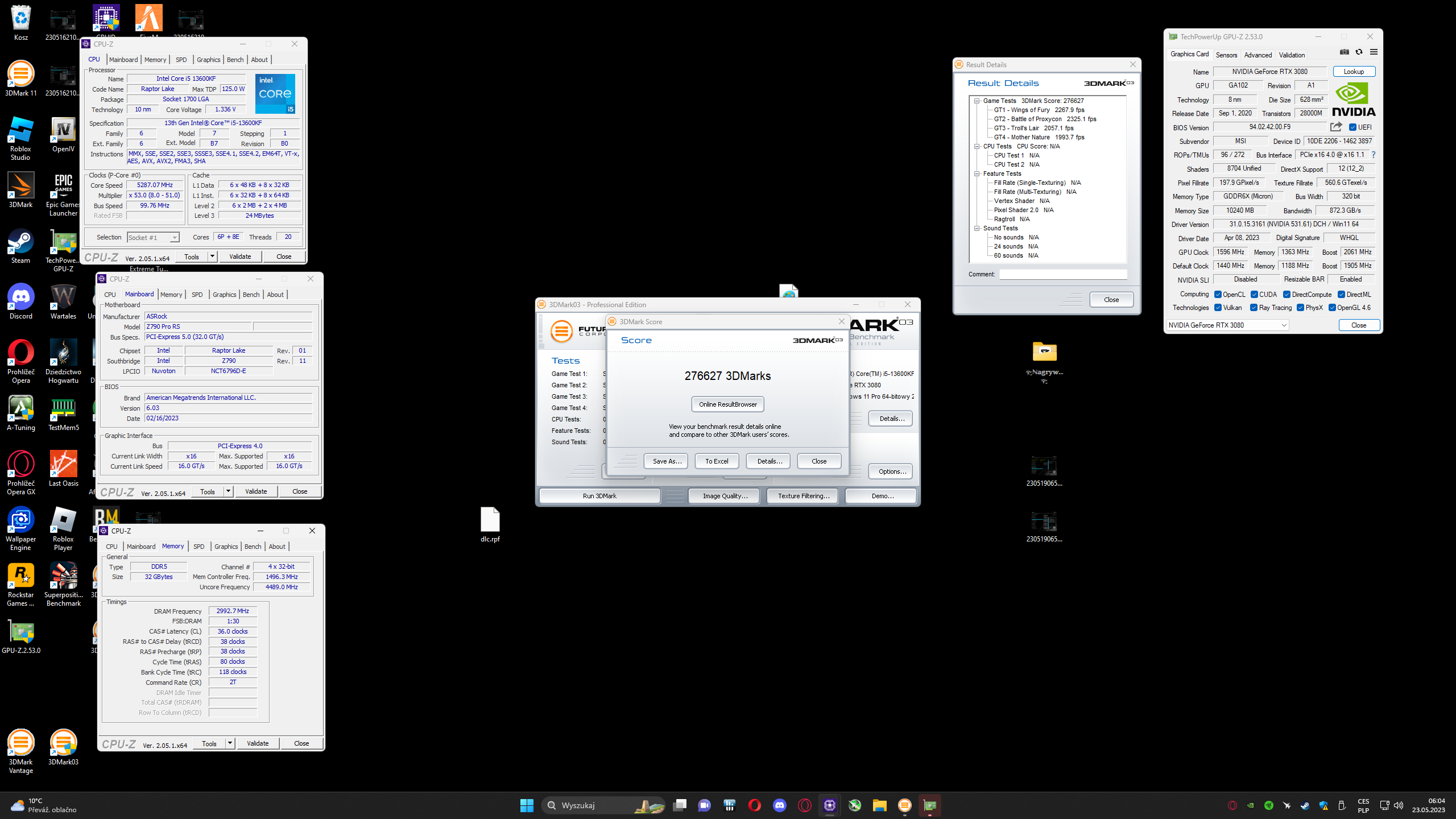
Task: Open the GPU selection dropdown in GPU-Z
Action: 1227,325
